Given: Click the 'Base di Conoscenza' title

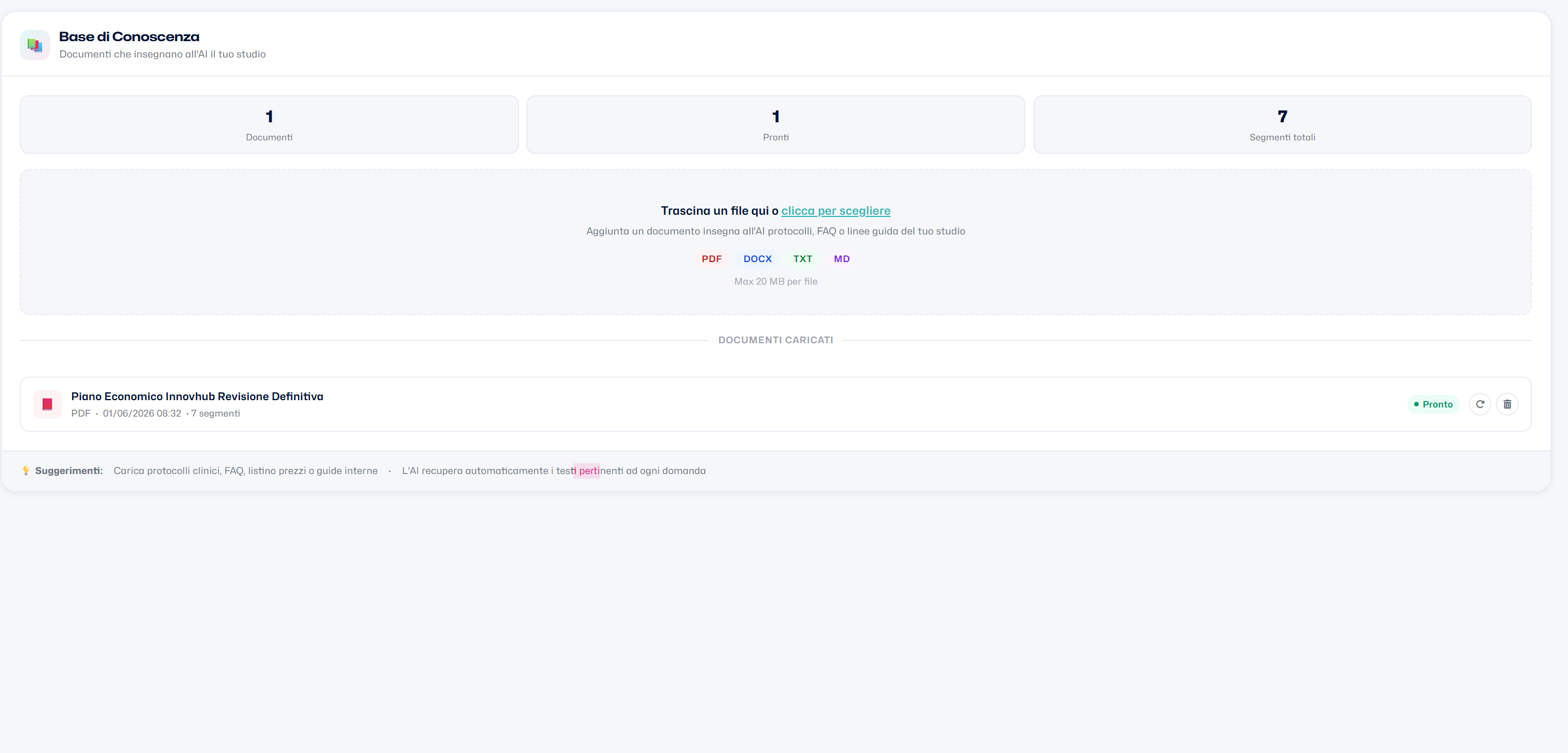Looking at the screenshot, I should (x=129, y=37).
